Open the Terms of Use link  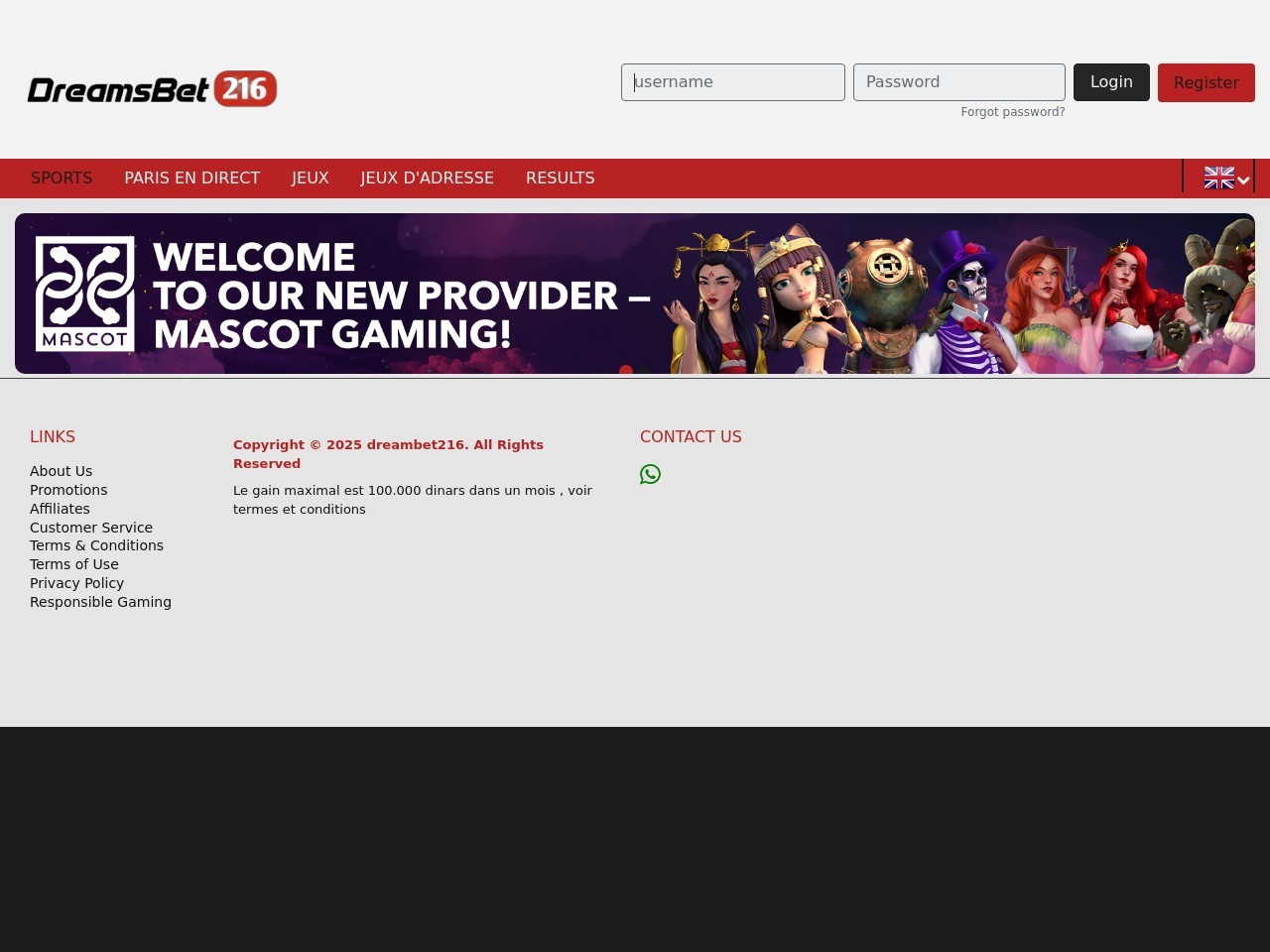click(x=74, y=564)
